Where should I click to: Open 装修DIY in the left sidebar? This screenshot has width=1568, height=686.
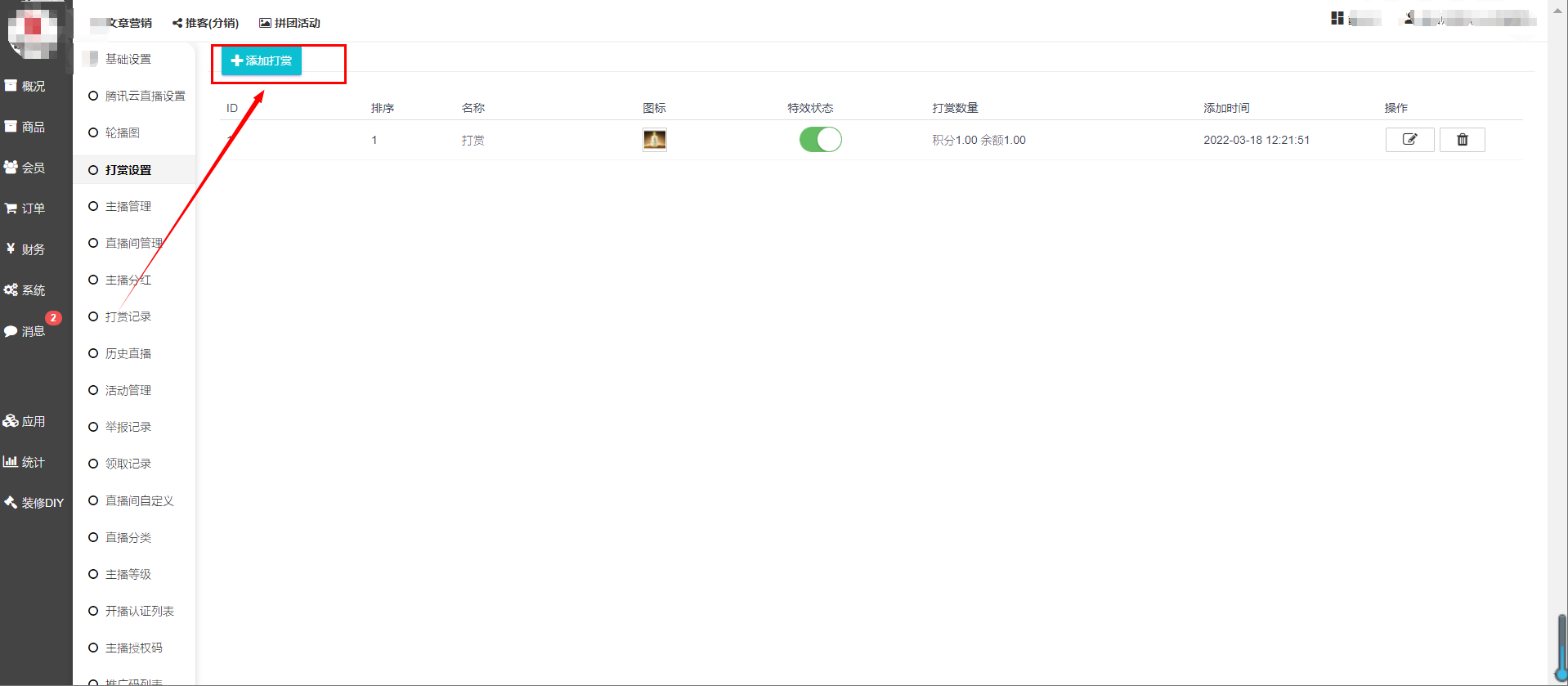[x=33, y=503]
